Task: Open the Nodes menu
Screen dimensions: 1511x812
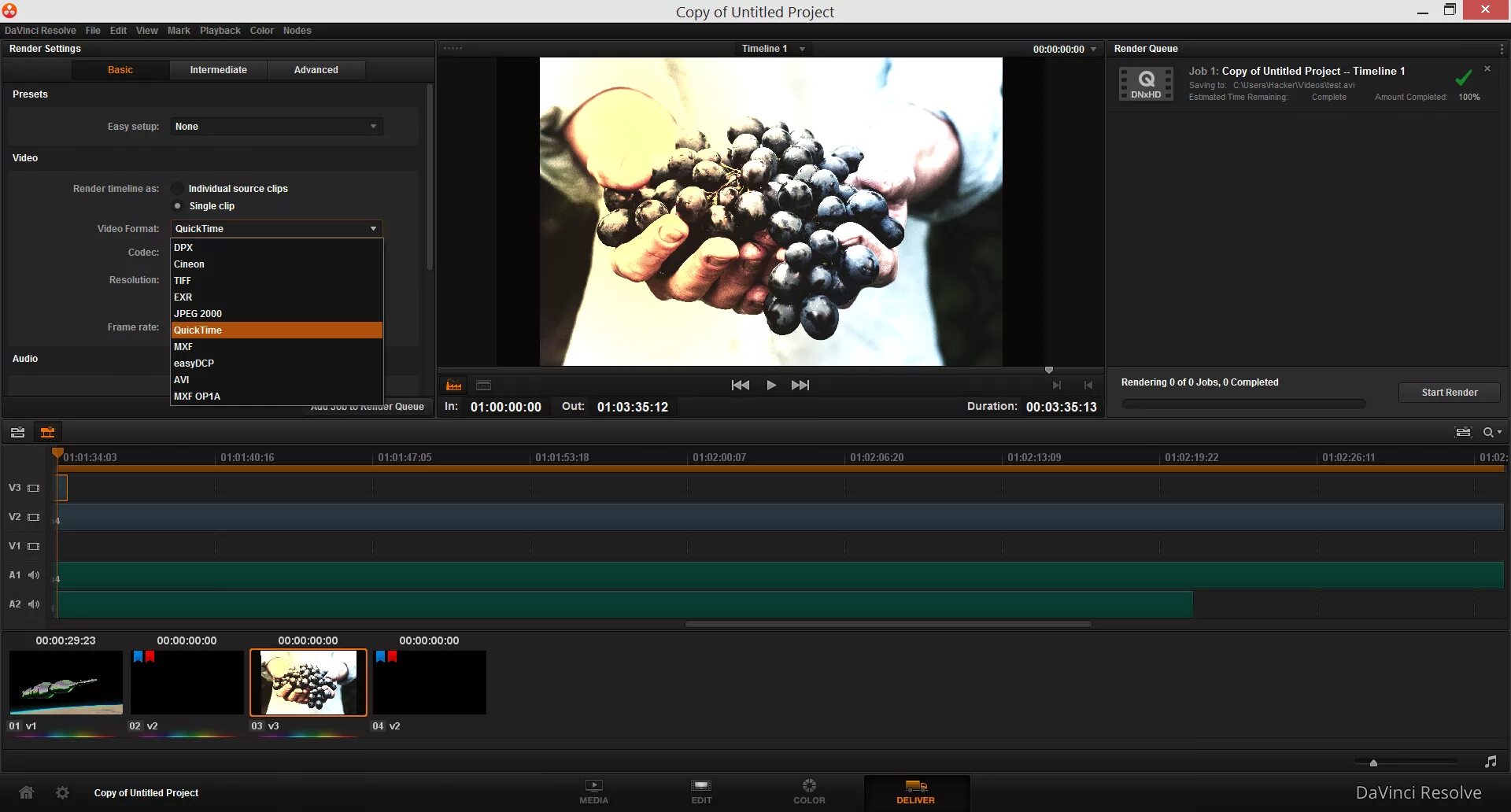Action: [297, 31]
